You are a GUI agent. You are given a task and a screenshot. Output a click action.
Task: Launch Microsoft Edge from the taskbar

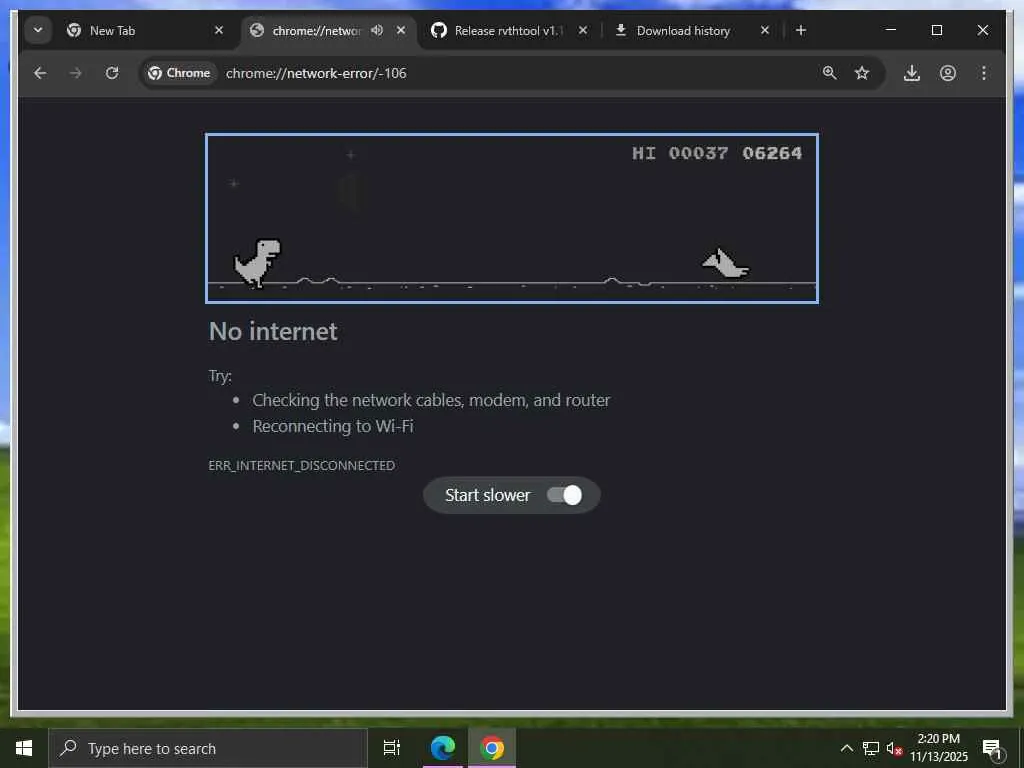click(443, 748)
